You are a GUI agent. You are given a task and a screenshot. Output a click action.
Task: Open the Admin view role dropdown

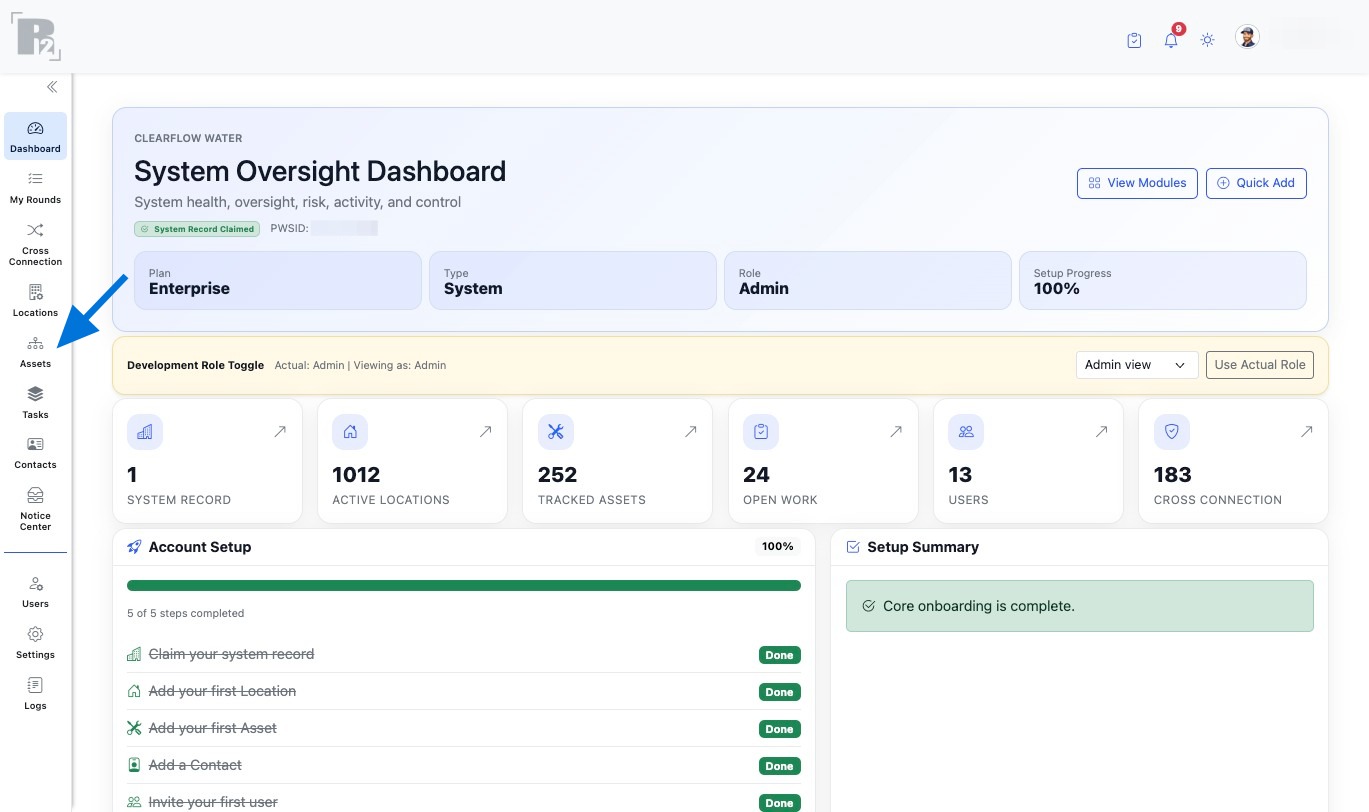(x=1137, y=365)
